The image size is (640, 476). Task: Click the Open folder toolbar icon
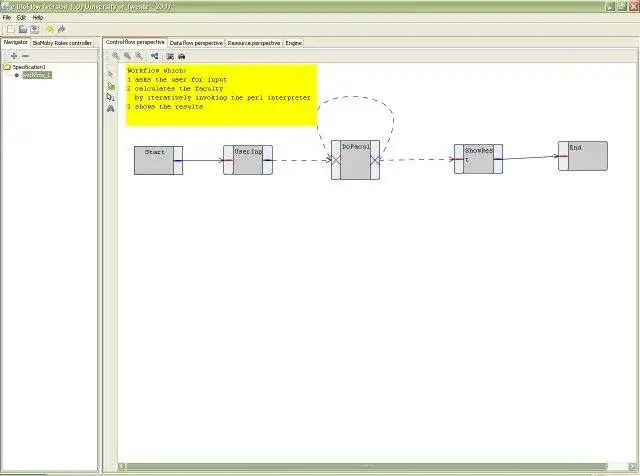23,29
